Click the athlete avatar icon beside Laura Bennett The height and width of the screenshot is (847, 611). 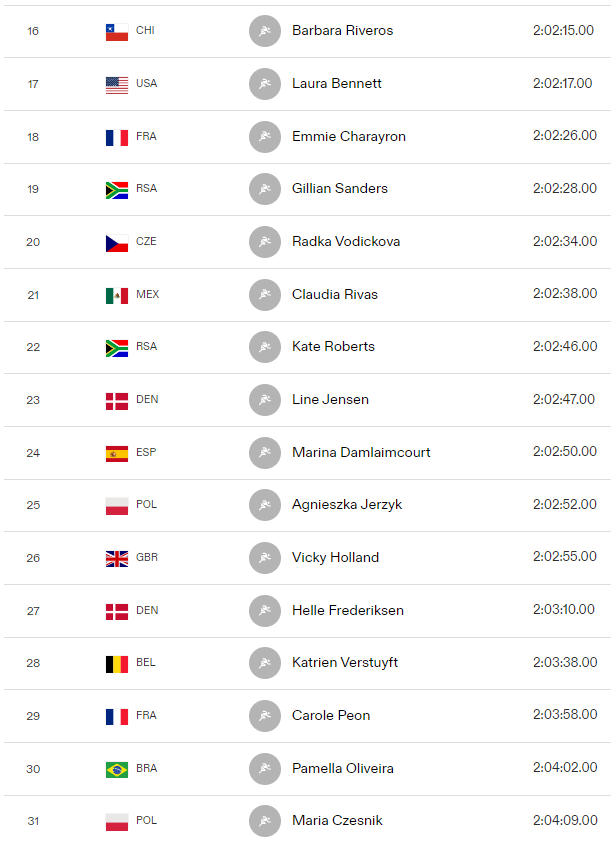click(265, 84)
